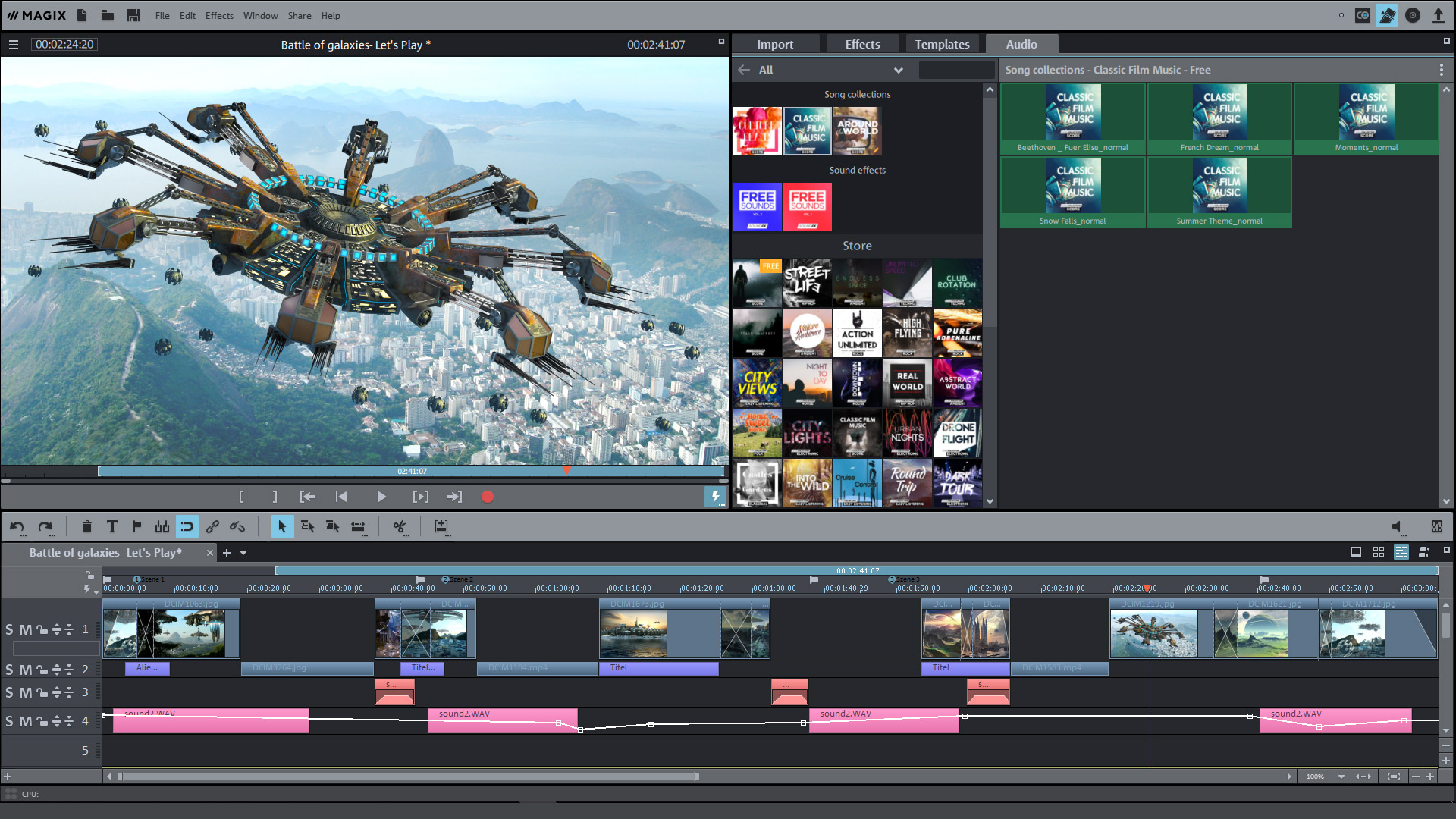
Task: Select the standard mouse pointer tool
Action: pyautogui.click(x=282, y=526)
